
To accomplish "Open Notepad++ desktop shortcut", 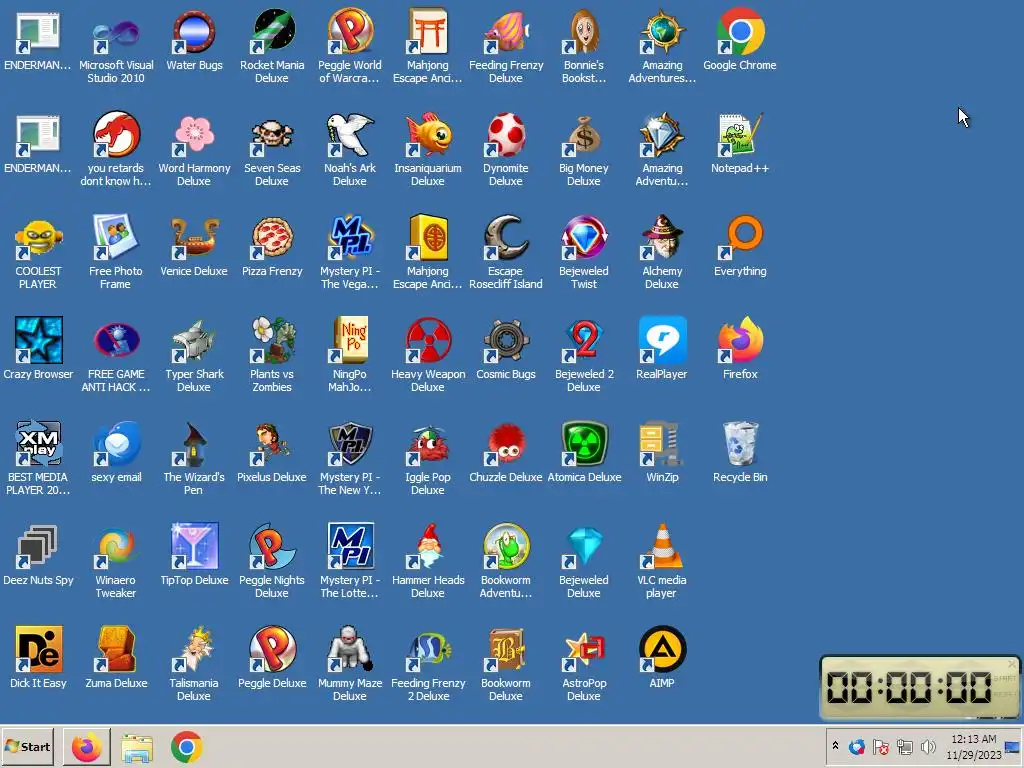I will 740,136.
